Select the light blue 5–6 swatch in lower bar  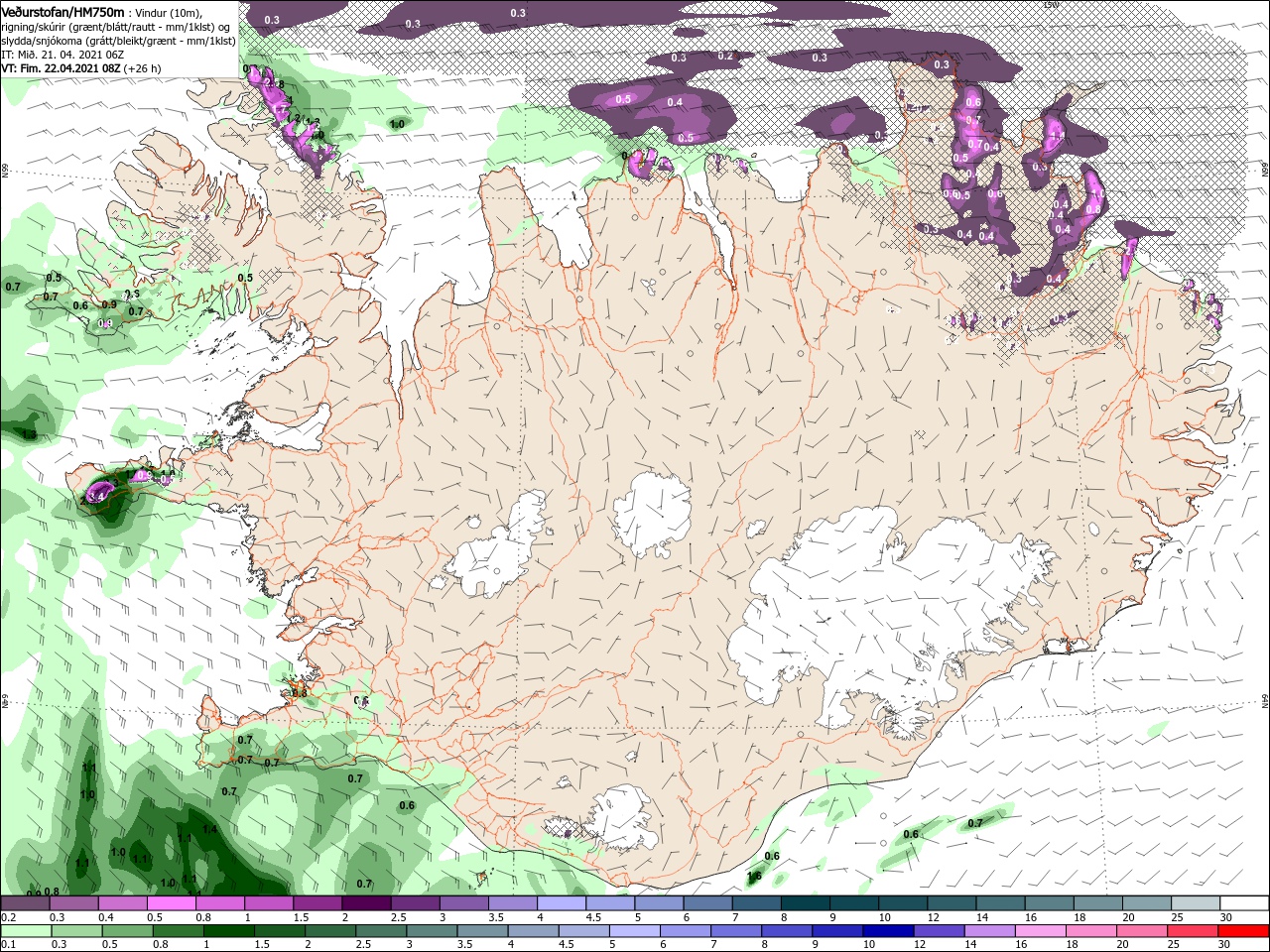pos(635,931)
